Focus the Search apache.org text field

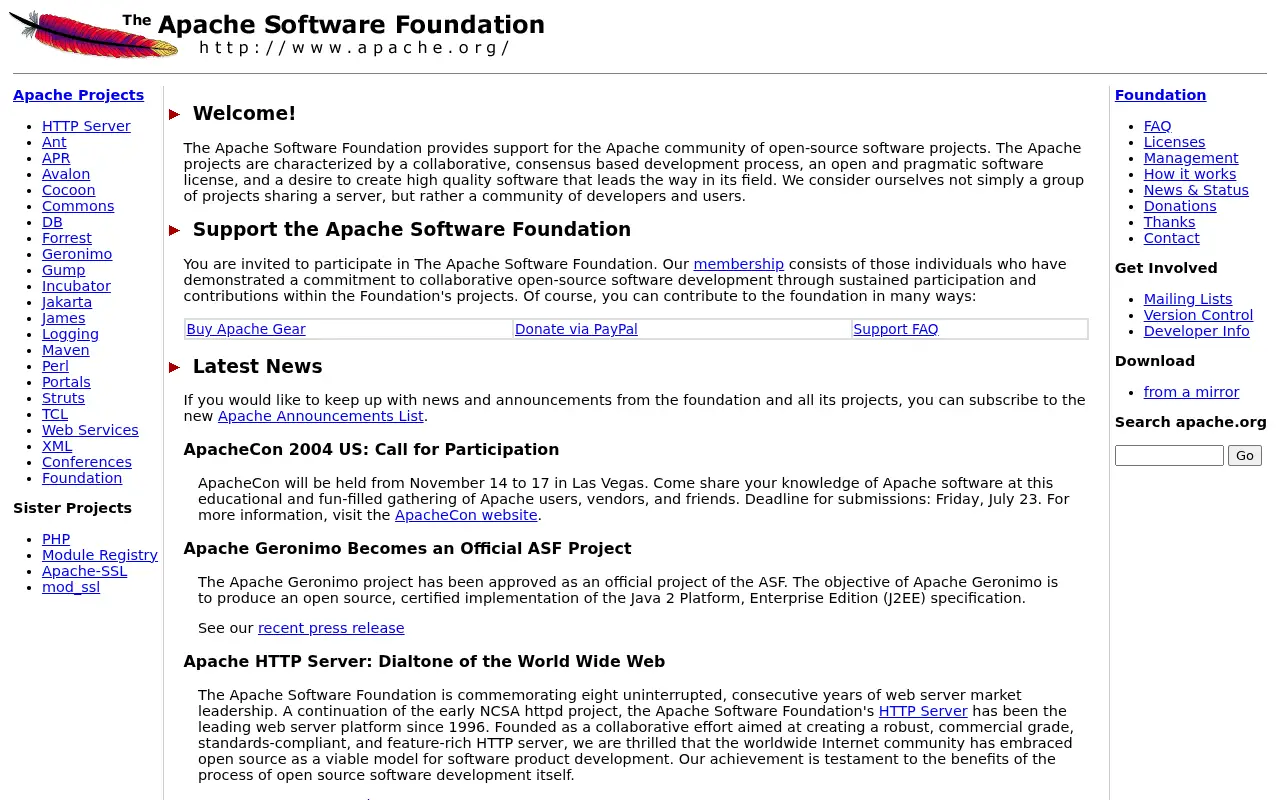tap(1169, 455)
